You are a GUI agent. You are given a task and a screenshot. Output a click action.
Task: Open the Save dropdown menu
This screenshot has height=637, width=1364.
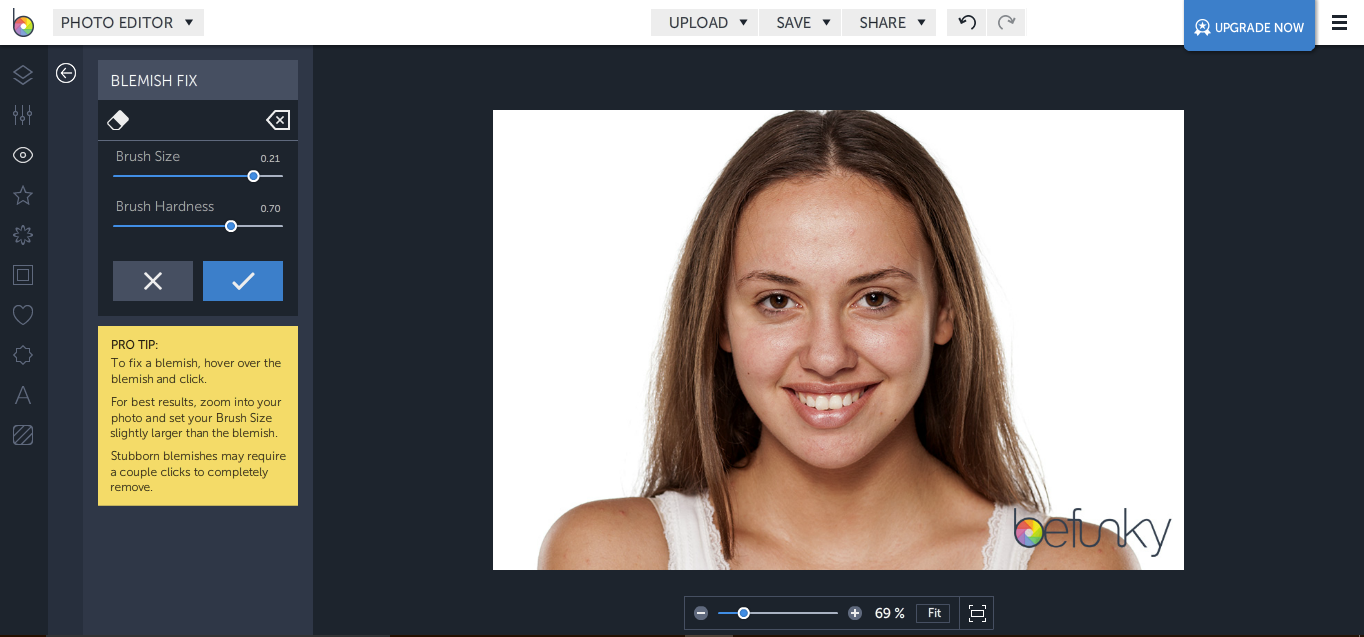click(x=801, y=22)
